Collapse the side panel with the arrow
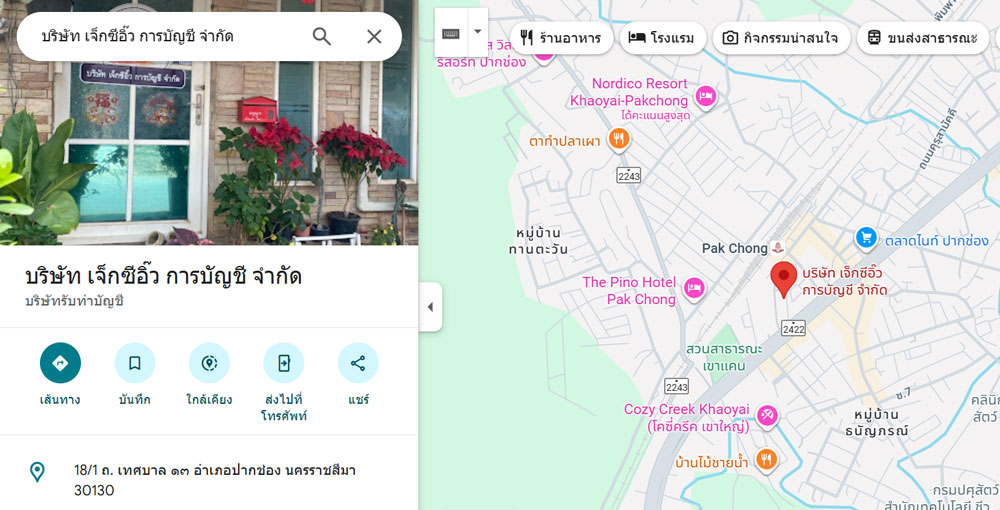Screen dimensions: 1000x510 430,307
